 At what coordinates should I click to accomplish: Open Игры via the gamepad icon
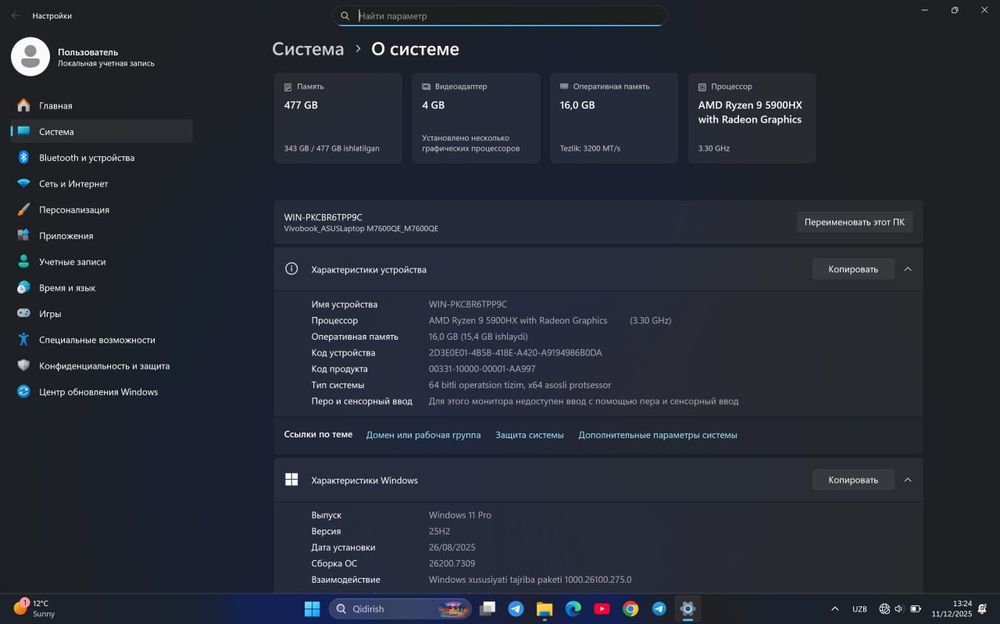[24, 313]
